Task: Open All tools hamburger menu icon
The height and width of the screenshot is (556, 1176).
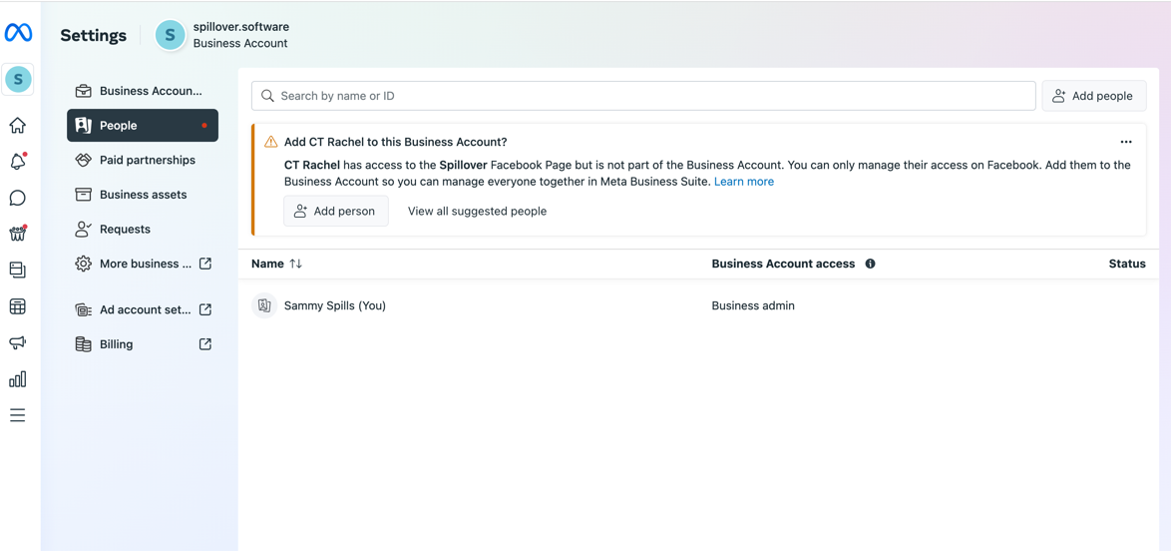Action: pyautogui.click(x=17, y=415)
